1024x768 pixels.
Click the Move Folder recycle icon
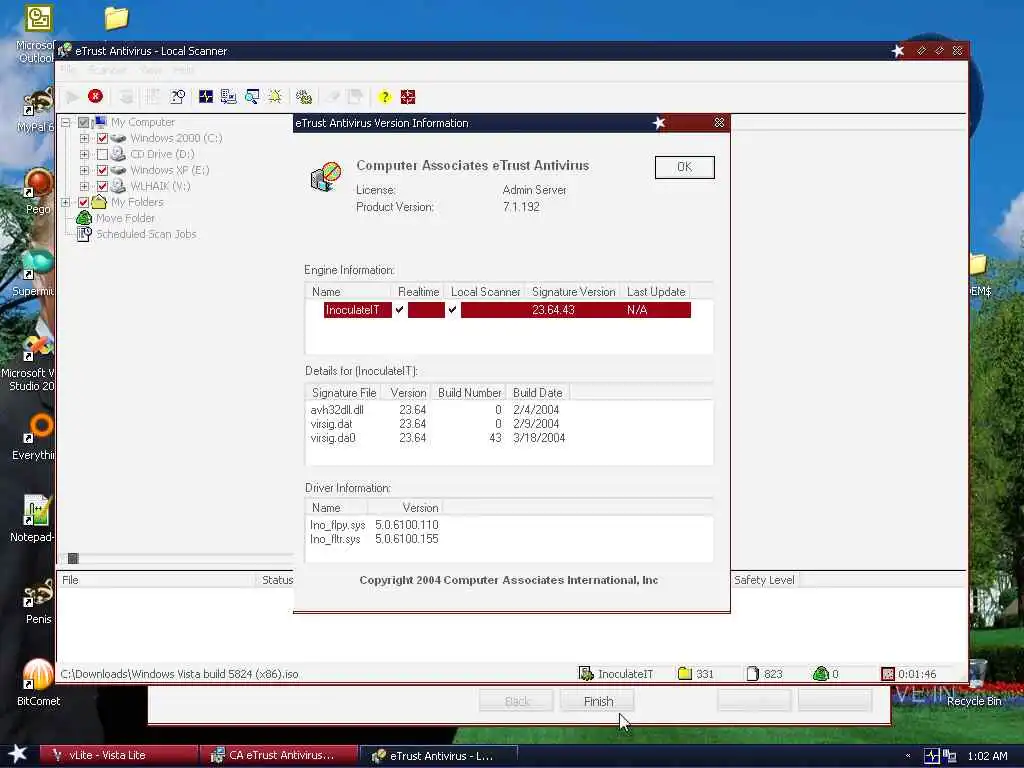click(x=84, y=218)
